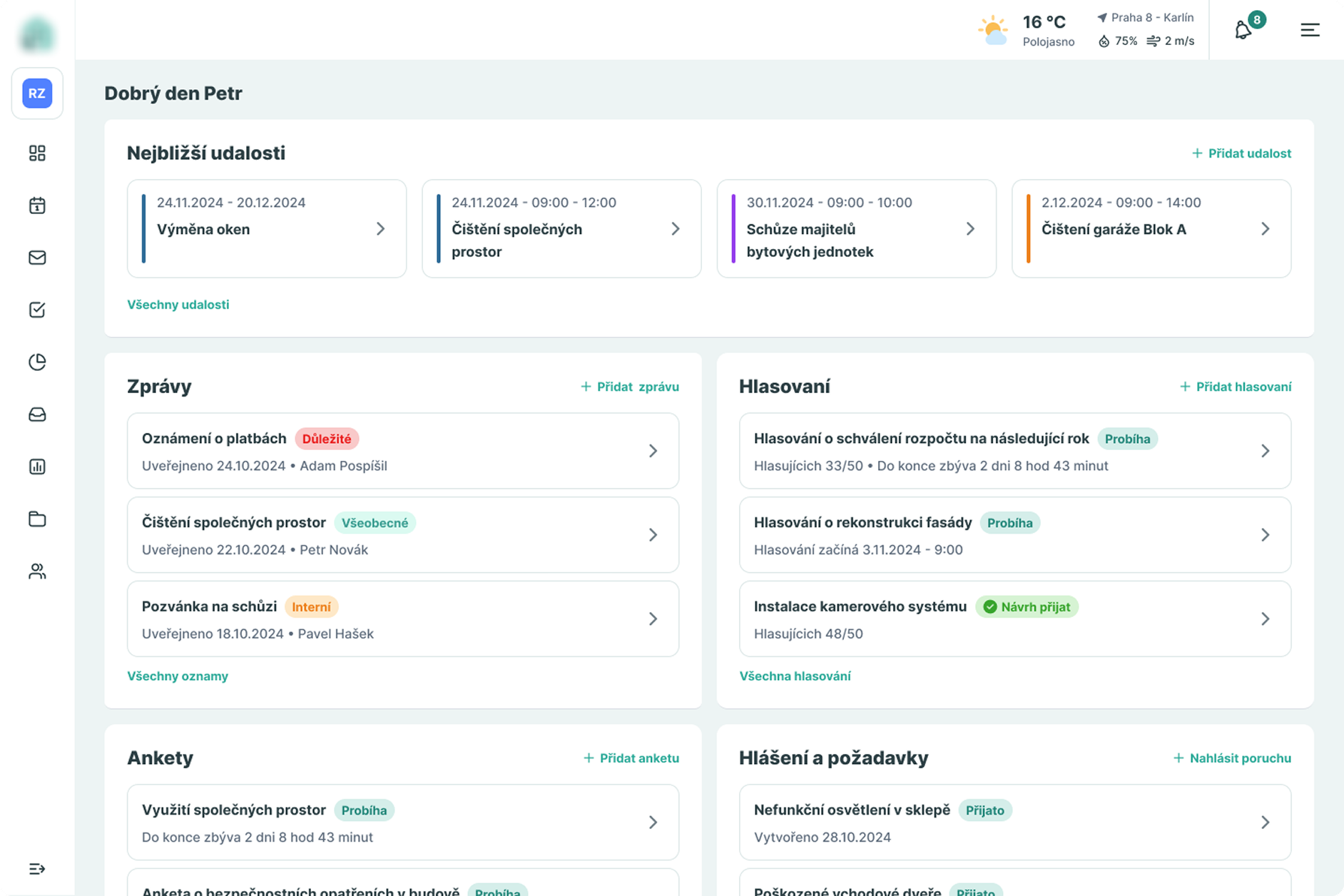Open notifications bell with badge 8
This screenshot has width=1344, height=896.
point(1243,30)
